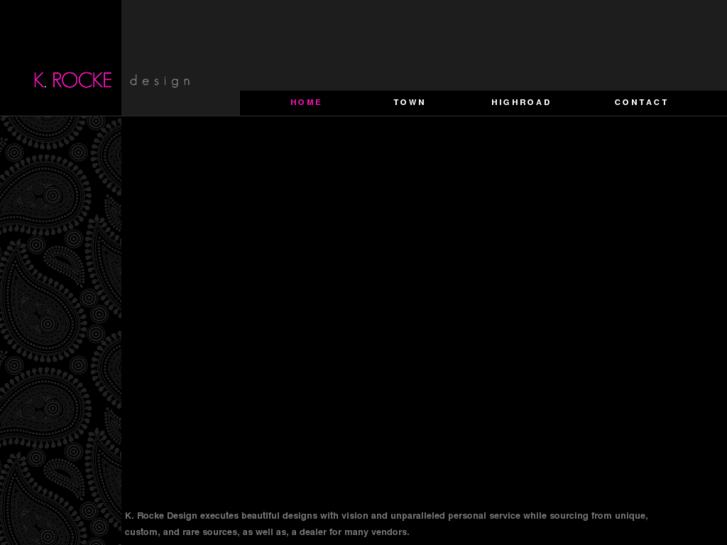This screenshot has height=545, width=727.
Task: Click the gray 'design' logo text
Action: [160, 81]
